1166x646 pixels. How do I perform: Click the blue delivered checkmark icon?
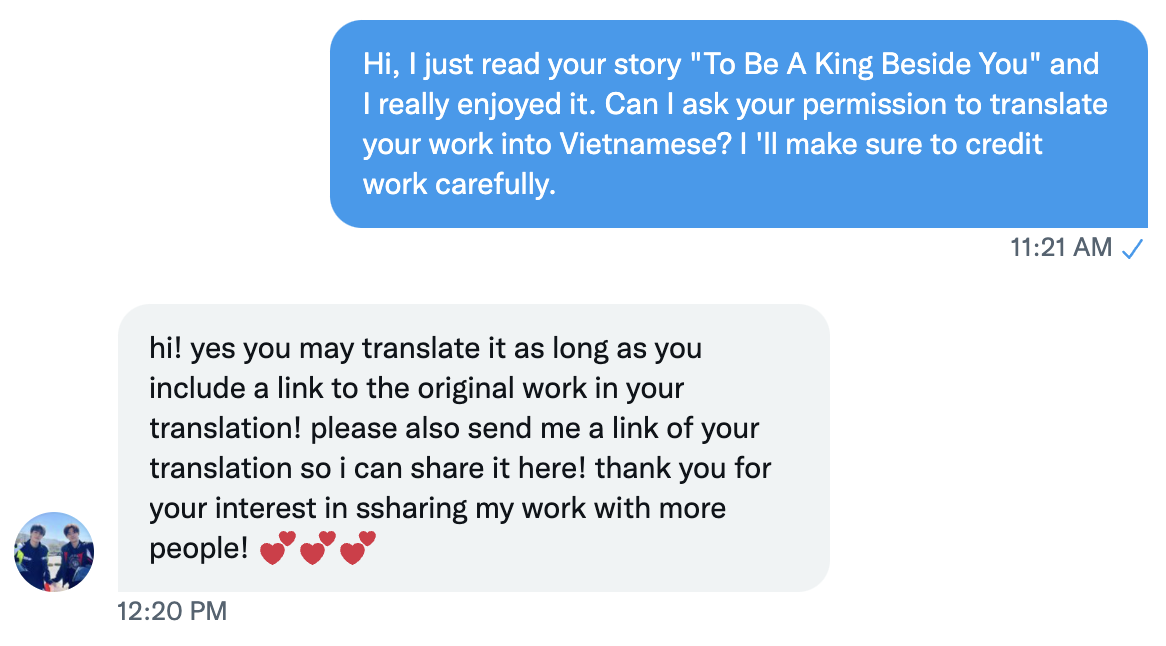[1132, 248]
